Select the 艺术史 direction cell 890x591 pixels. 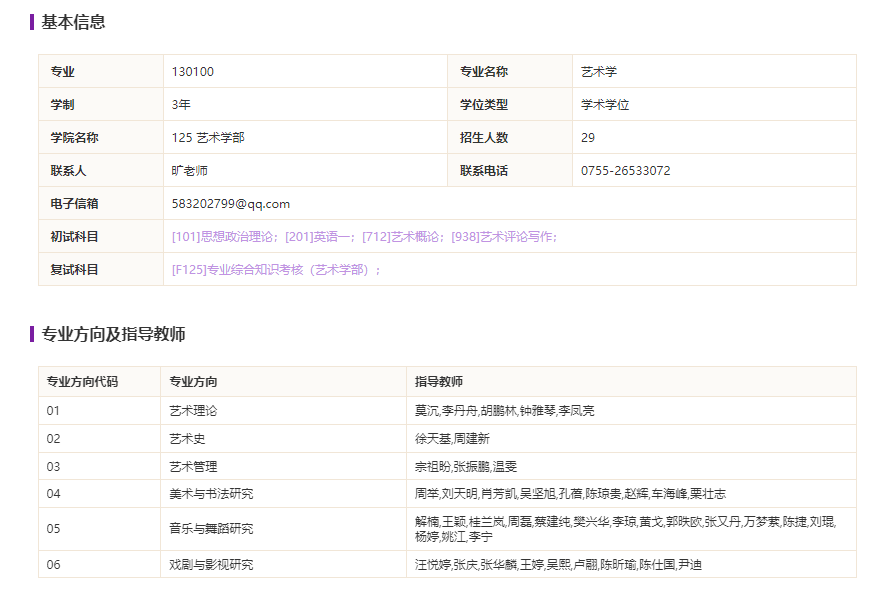point(187,439)
